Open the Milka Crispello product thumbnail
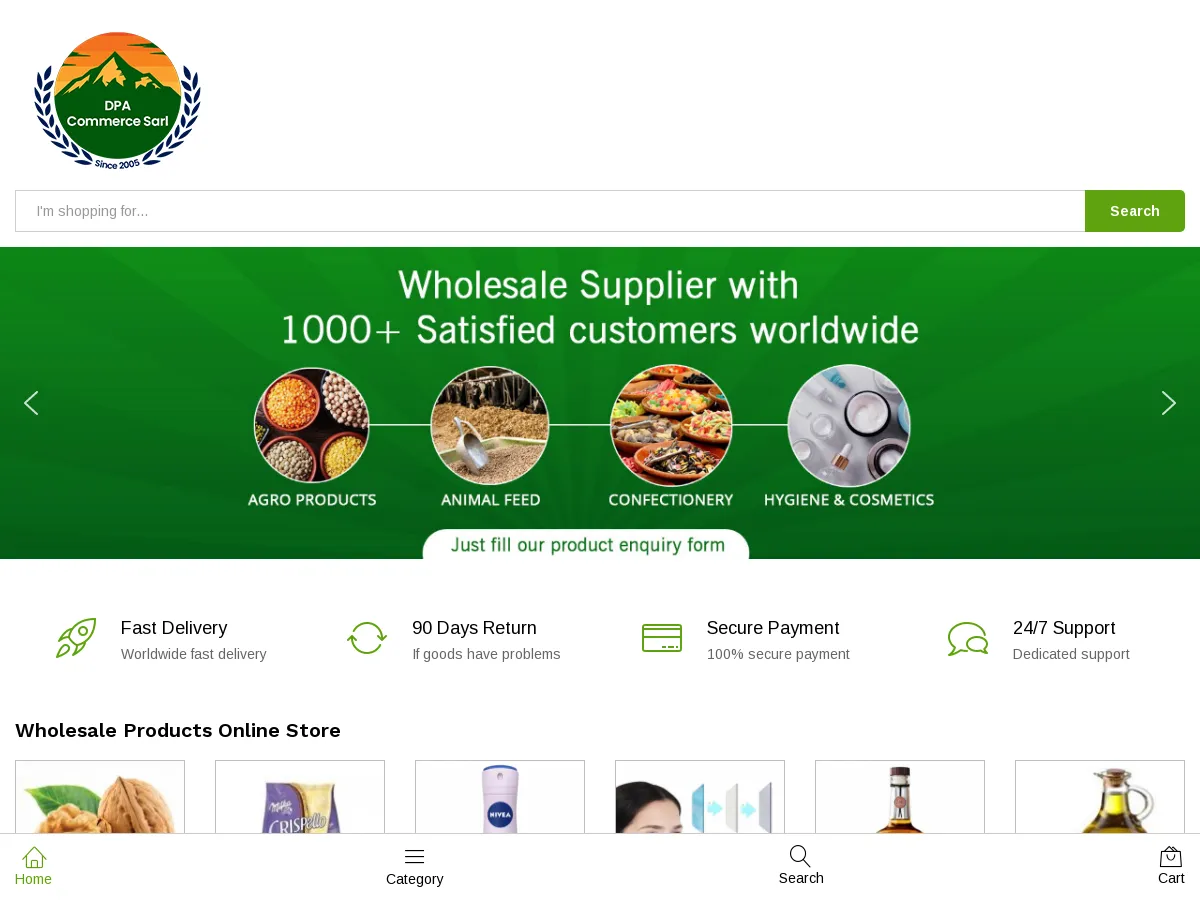Screen dimensions: 1200x900 300,797
